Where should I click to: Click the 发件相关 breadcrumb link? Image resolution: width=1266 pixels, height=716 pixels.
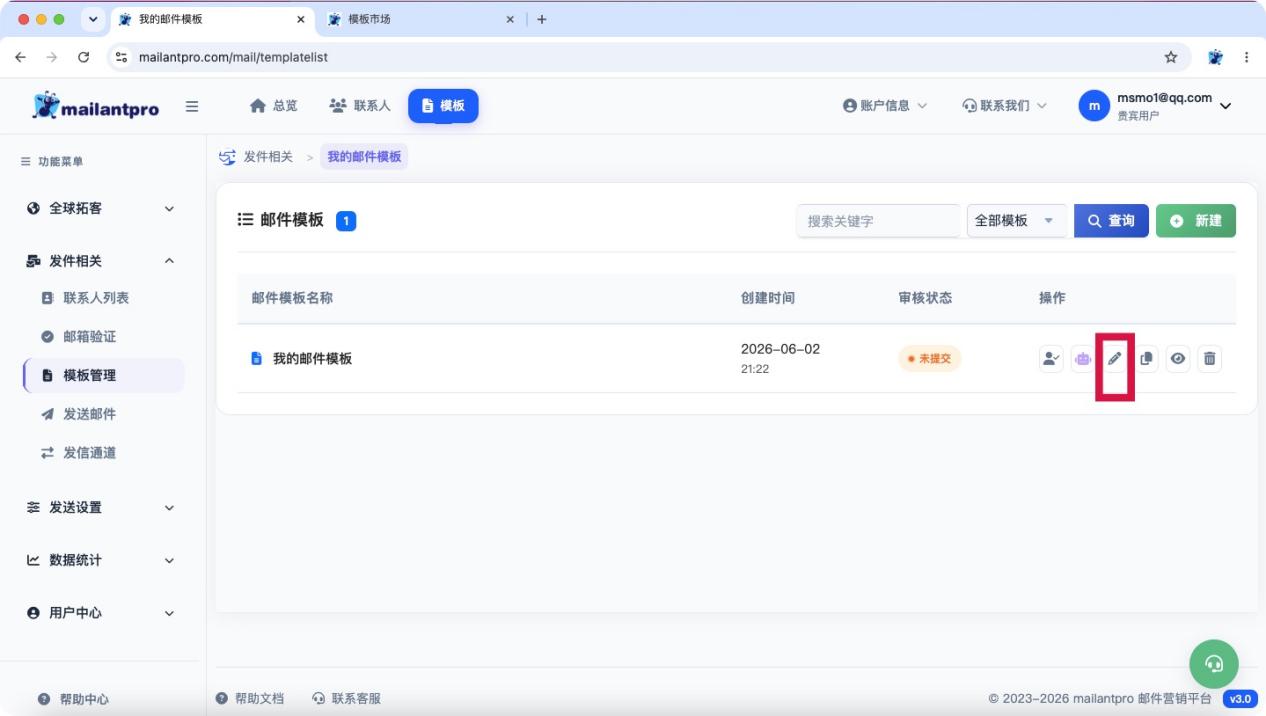coord(269,157)
